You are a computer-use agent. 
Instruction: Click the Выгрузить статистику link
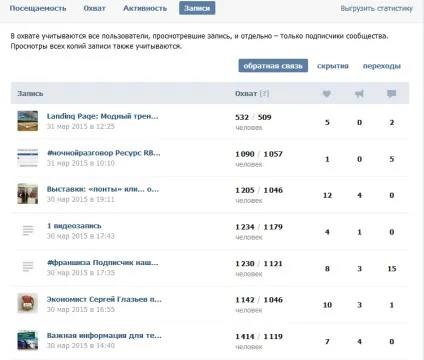click(x=377, y=9)
